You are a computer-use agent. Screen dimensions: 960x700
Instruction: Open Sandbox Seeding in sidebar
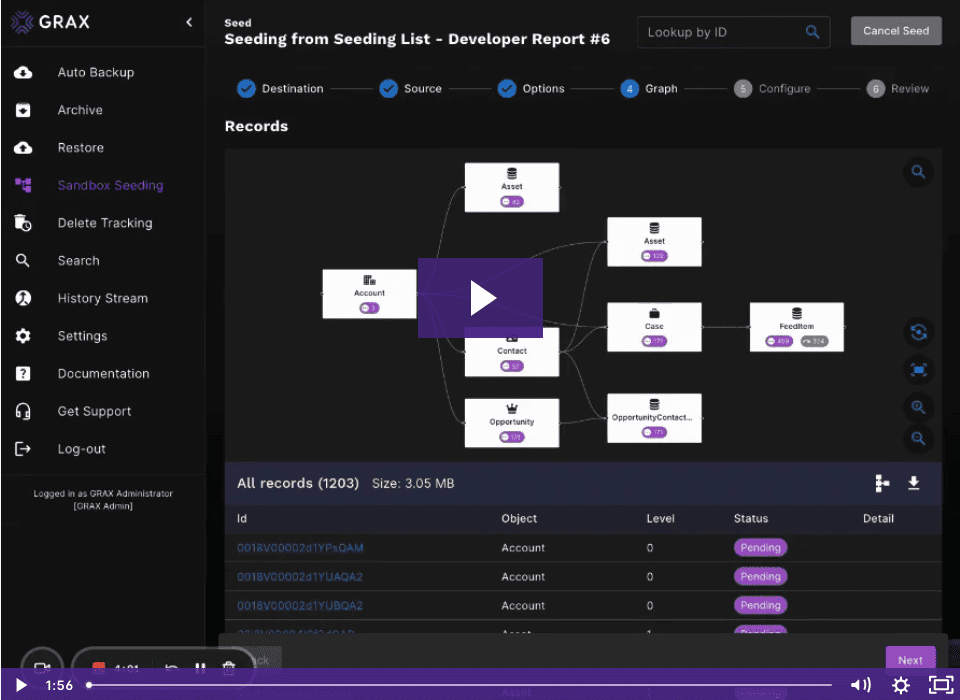click(x=110, y=185)
